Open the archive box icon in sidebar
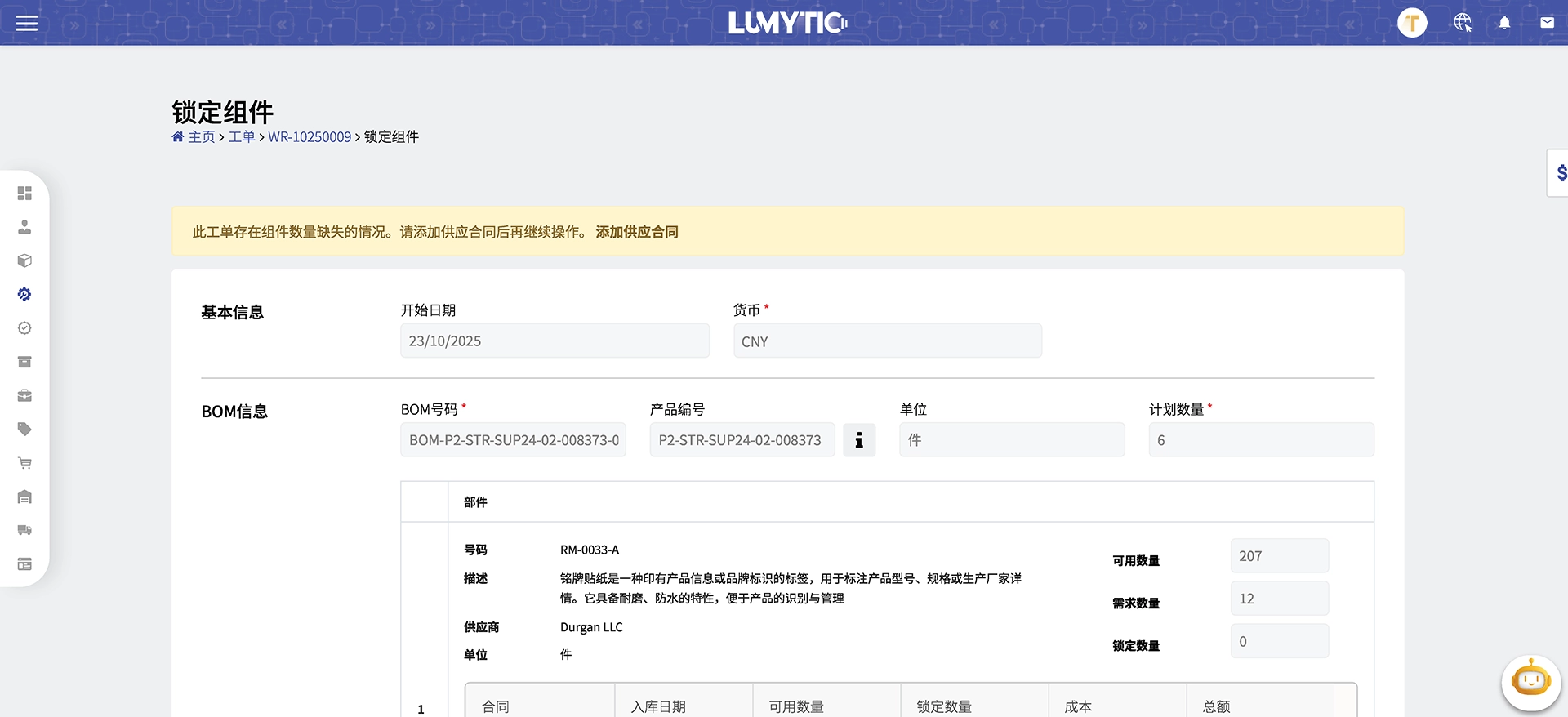 (24, 362)
